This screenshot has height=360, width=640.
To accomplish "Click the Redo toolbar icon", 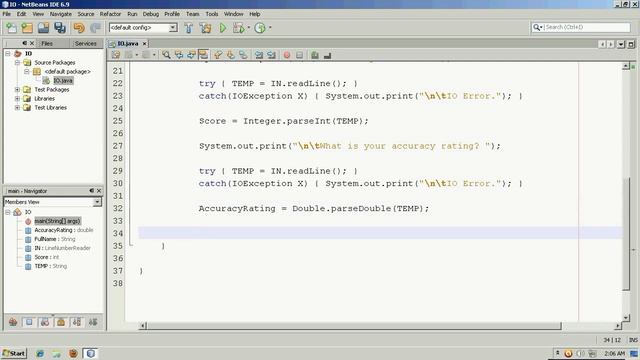I will pyautogui.click(x=95, y=28).
